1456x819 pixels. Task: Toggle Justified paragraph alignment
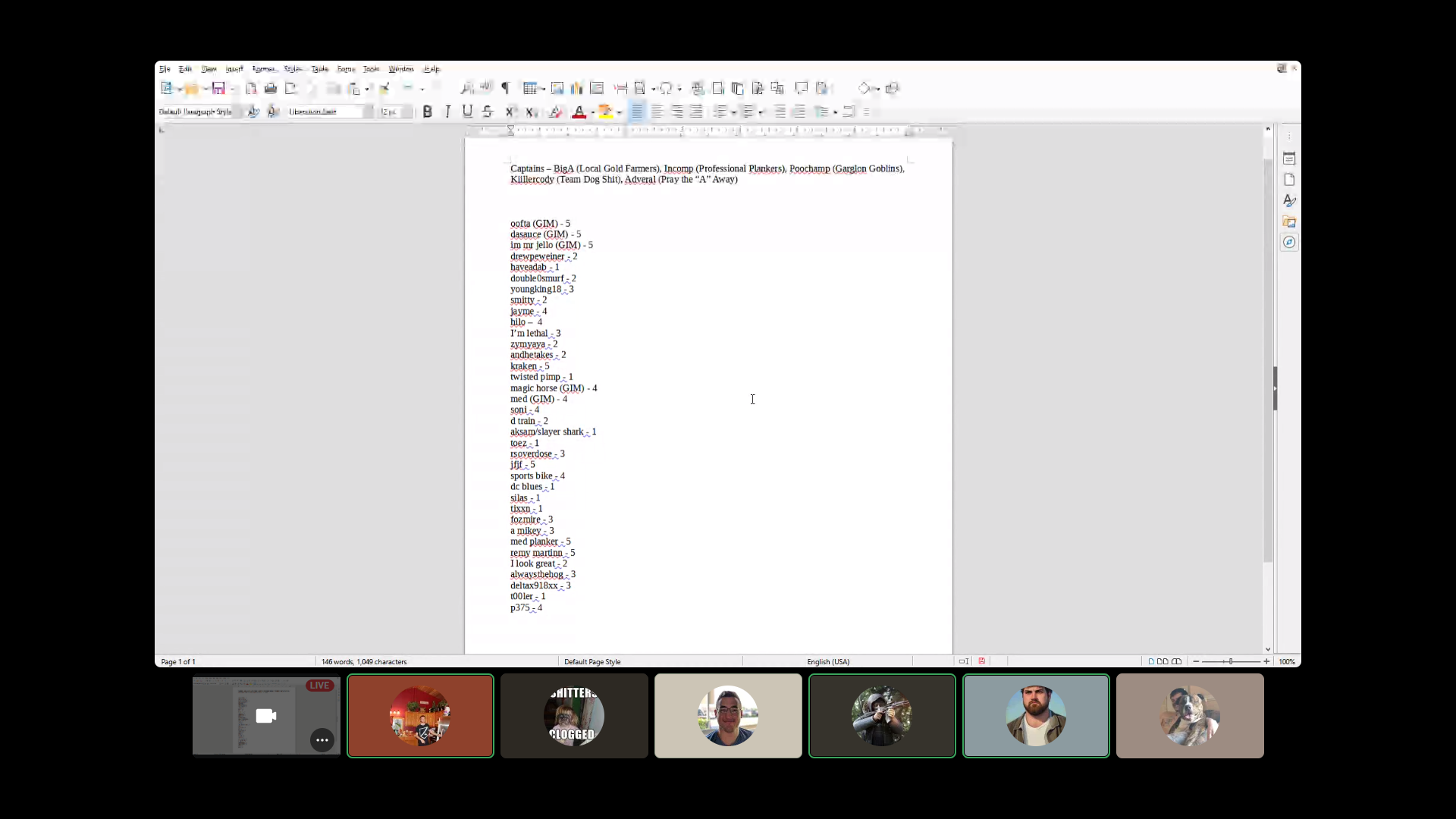tap(696, 111)
